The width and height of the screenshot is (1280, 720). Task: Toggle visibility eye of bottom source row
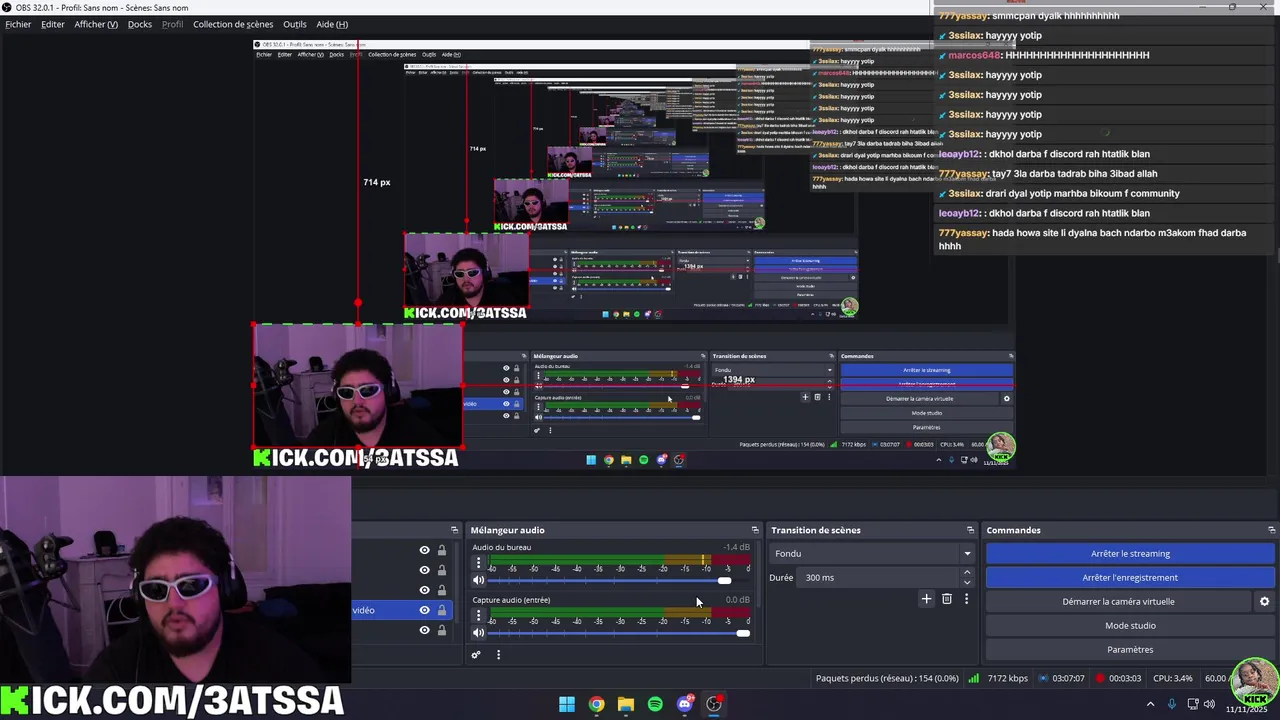pyautogui.click(x=424, y=630)
